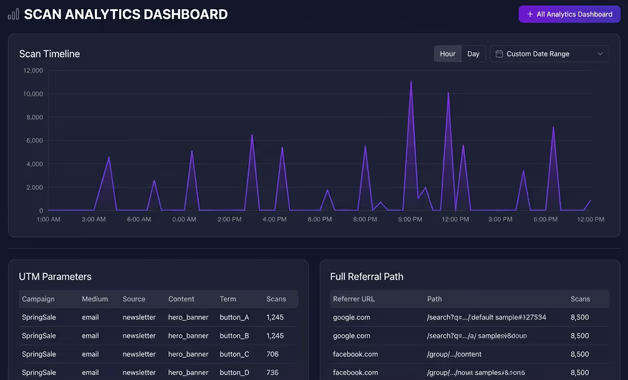This screenshot has height=380, width=628.
Task: Switch the timeline to Day view
Action: click(473, 54)
